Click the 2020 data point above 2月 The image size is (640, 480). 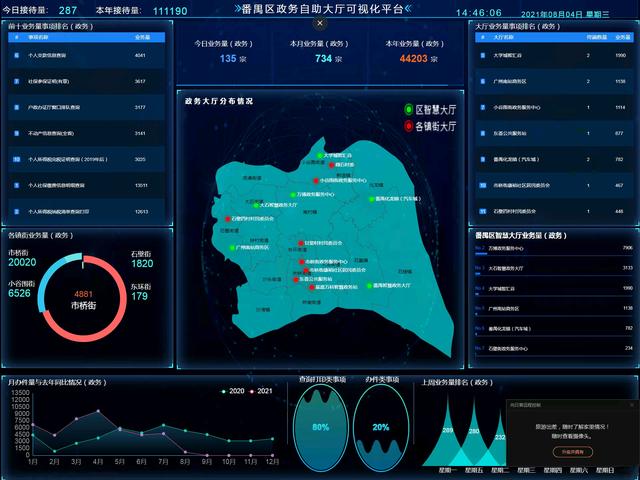click(55, 451)
